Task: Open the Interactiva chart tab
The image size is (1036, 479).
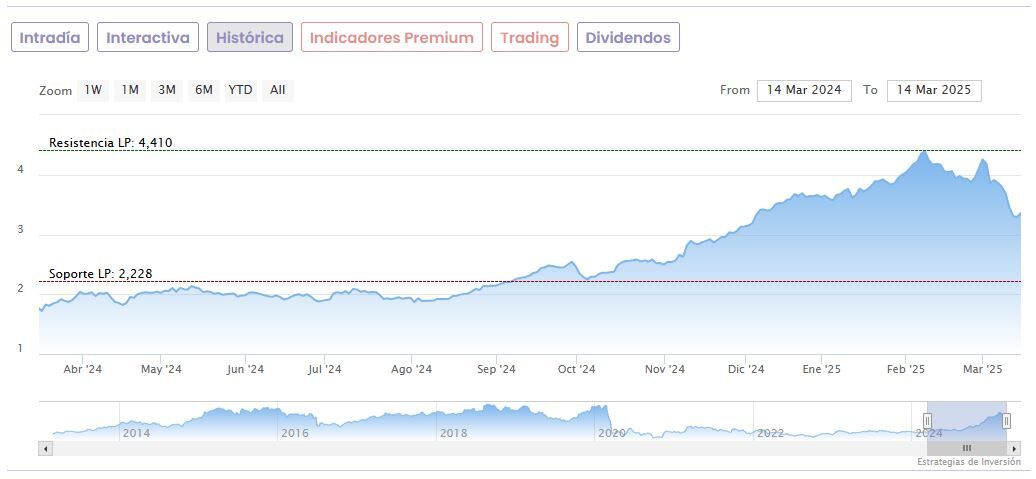Action: (148, 38)
